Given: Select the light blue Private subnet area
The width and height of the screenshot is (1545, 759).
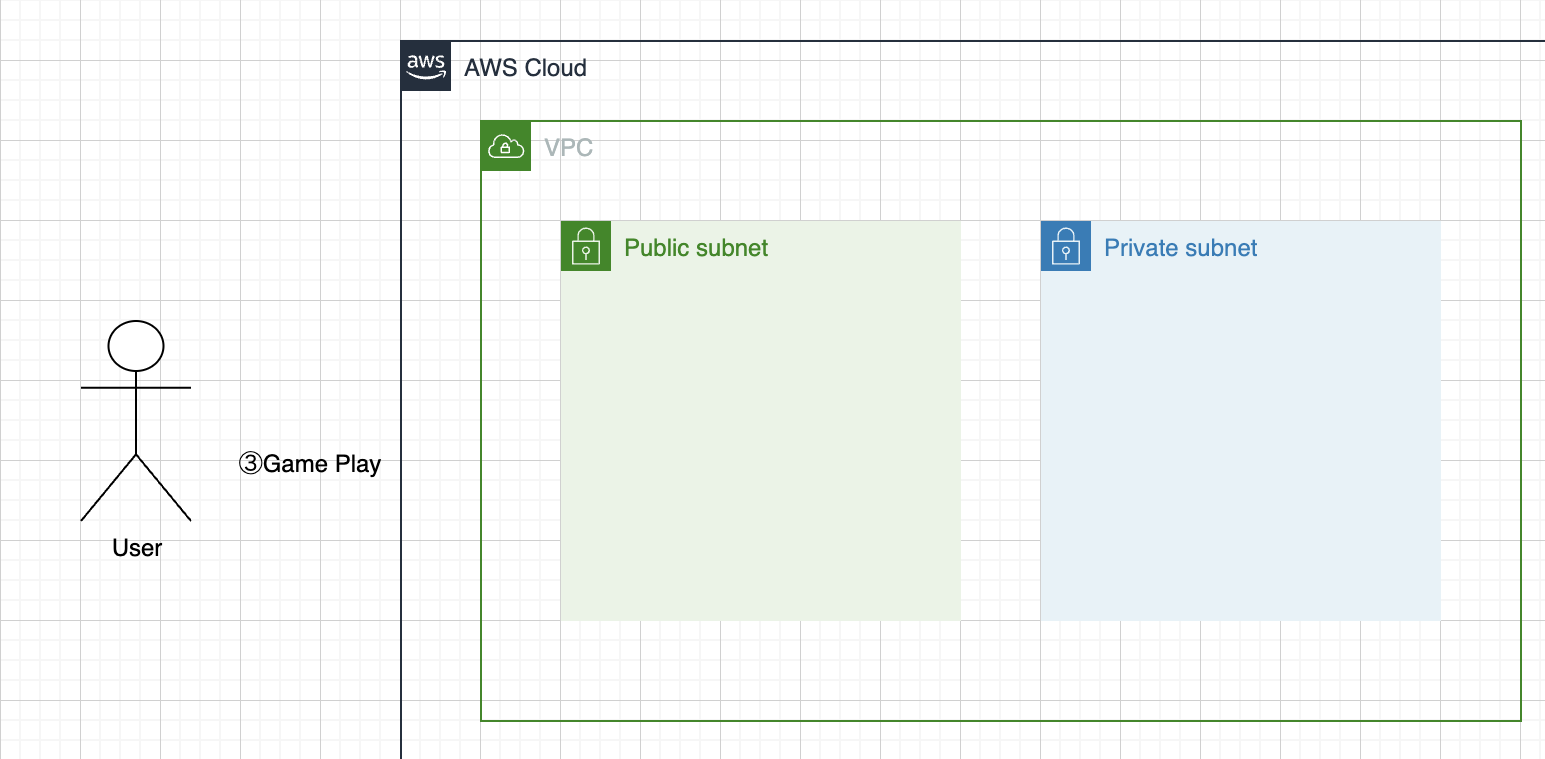Looking at the screenshot, I should 1240,440.
